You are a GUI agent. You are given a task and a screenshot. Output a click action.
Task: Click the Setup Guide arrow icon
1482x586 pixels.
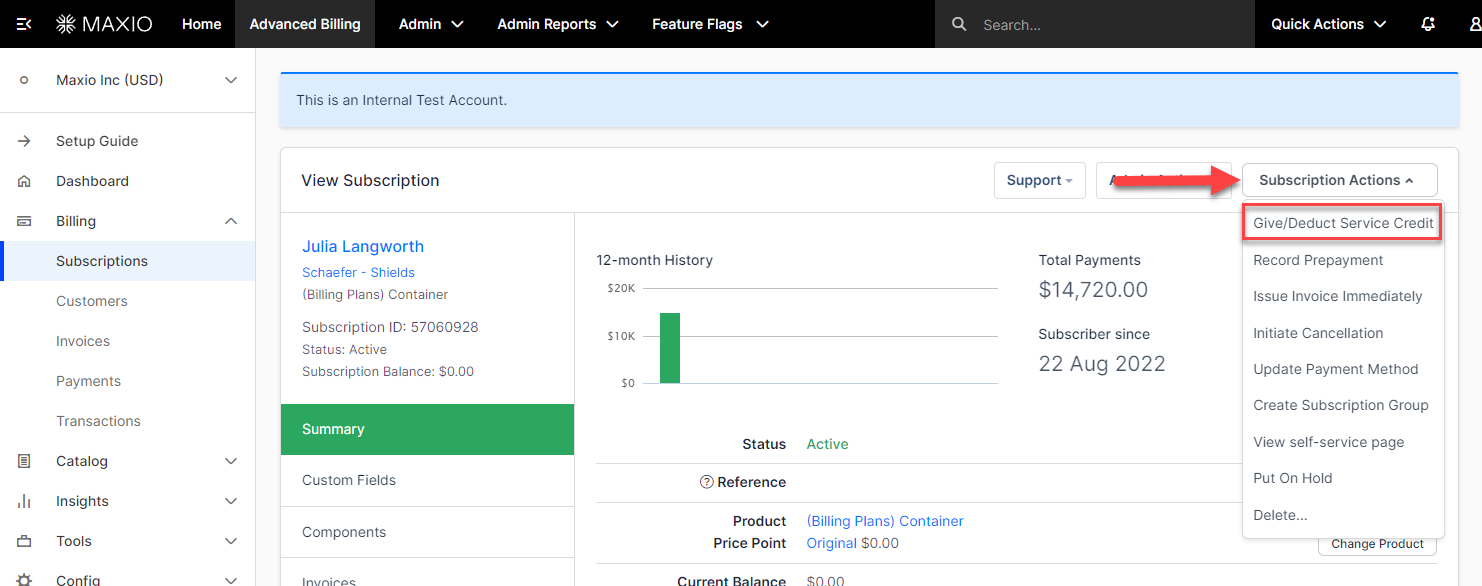(x=25, y=141)
